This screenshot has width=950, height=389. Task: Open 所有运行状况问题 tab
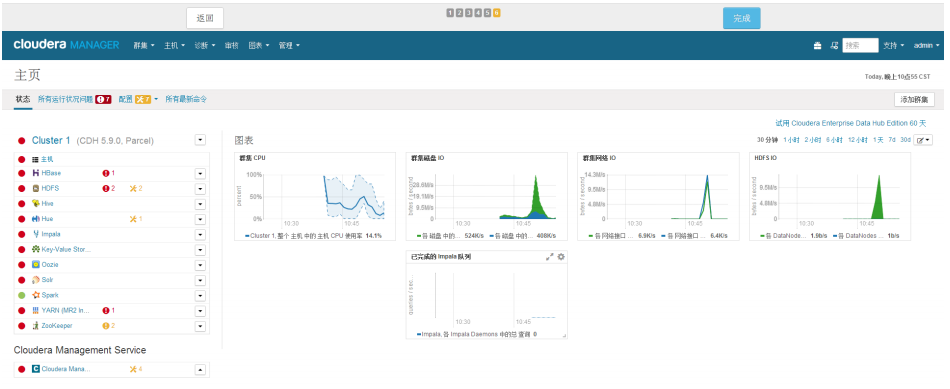point(75,99)
